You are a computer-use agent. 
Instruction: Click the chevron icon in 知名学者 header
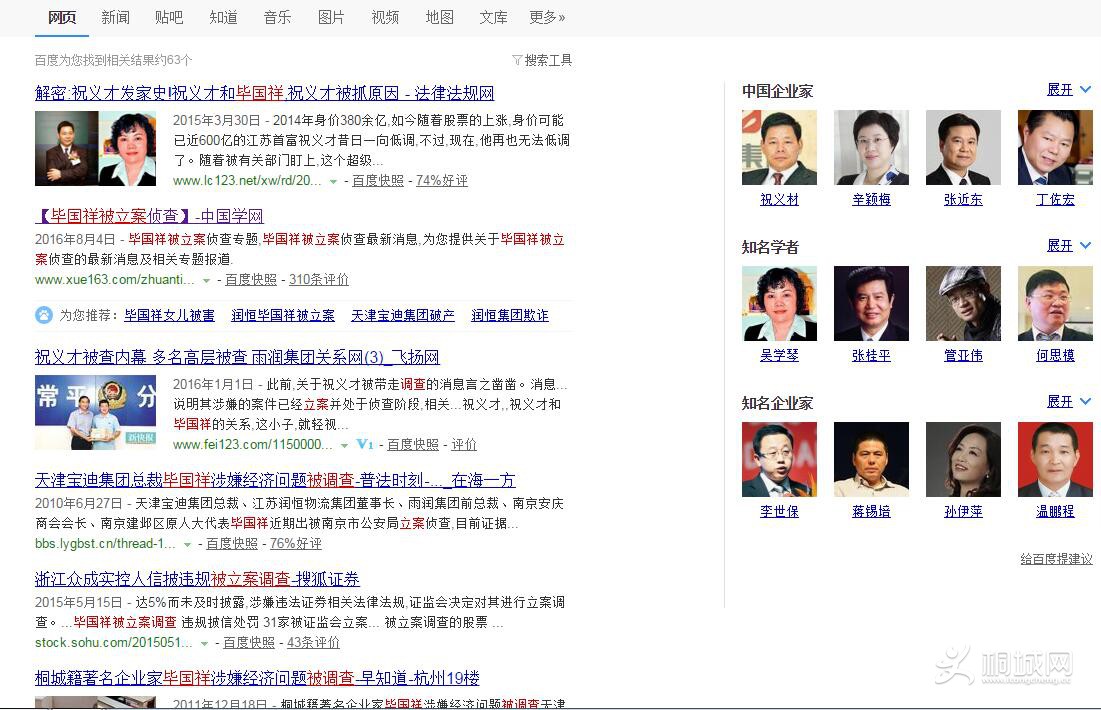point(1085,246)
